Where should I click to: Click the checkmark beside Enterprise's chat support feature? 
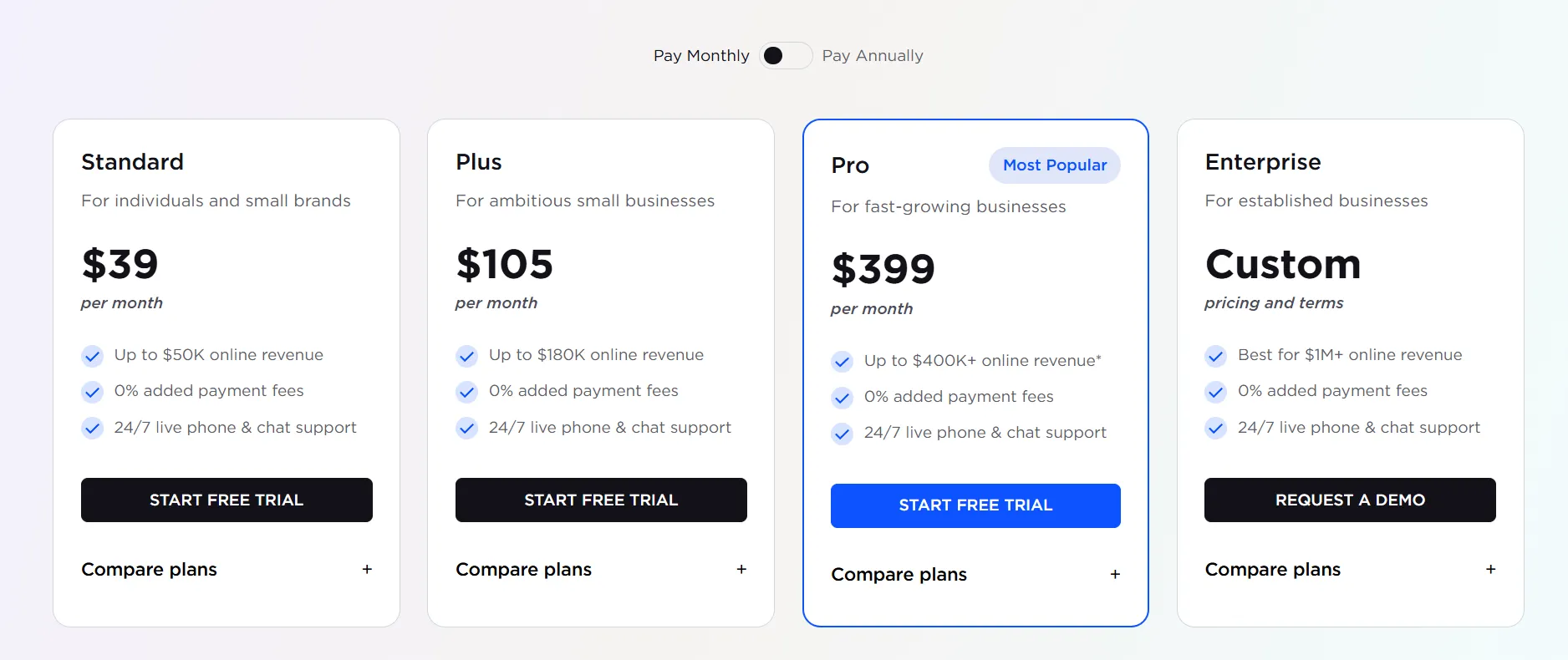(1215, 428)
